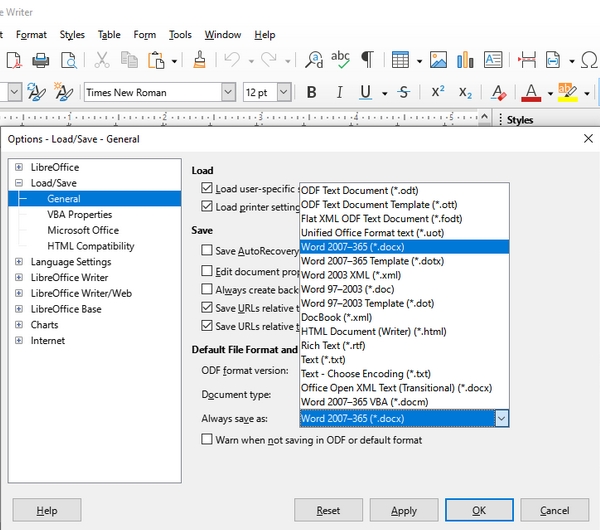Open the Format menu

pos(31,35)
